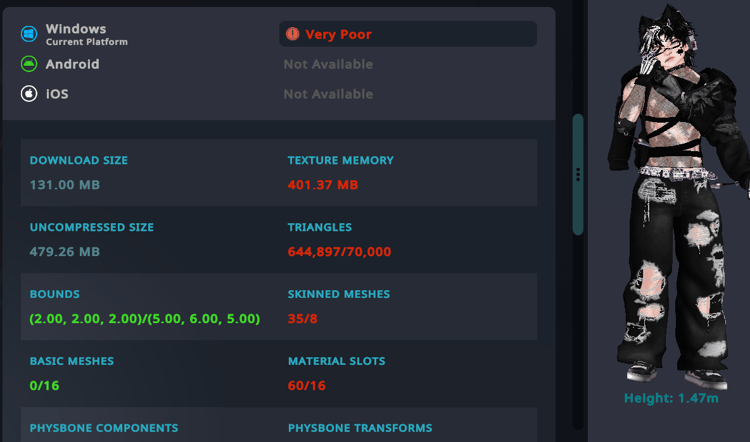Click the 0/16 basic meshes value
The width and height of the screenshot is (750, 442).
[44, 386]
